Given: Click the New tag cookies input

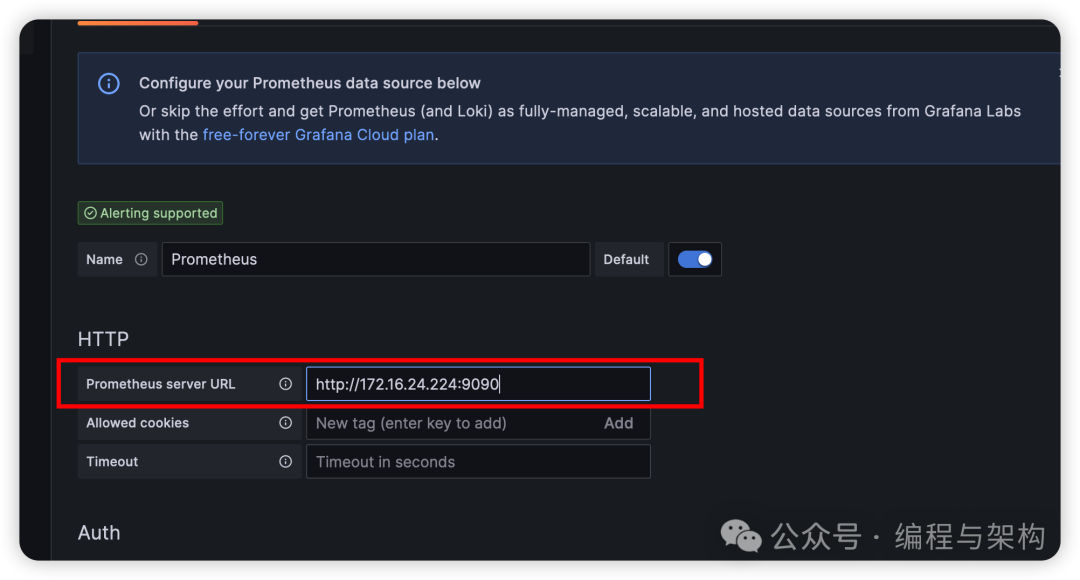Looking at the screenshot, I should (x=450, y=423).
